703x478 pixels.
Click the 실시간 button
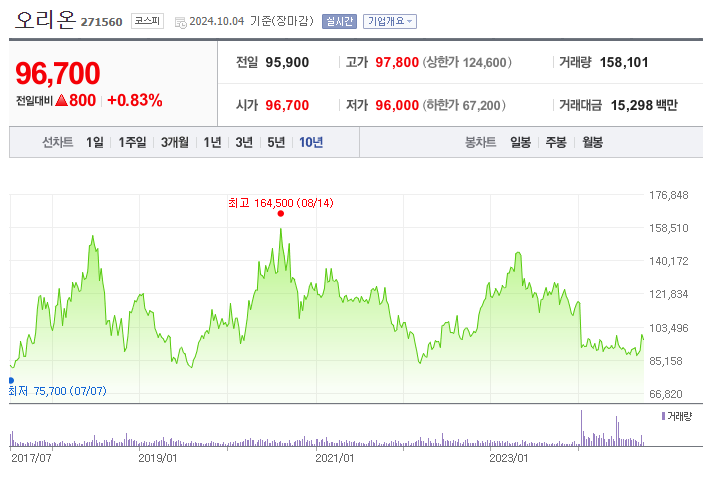click(x=339, y=21)
